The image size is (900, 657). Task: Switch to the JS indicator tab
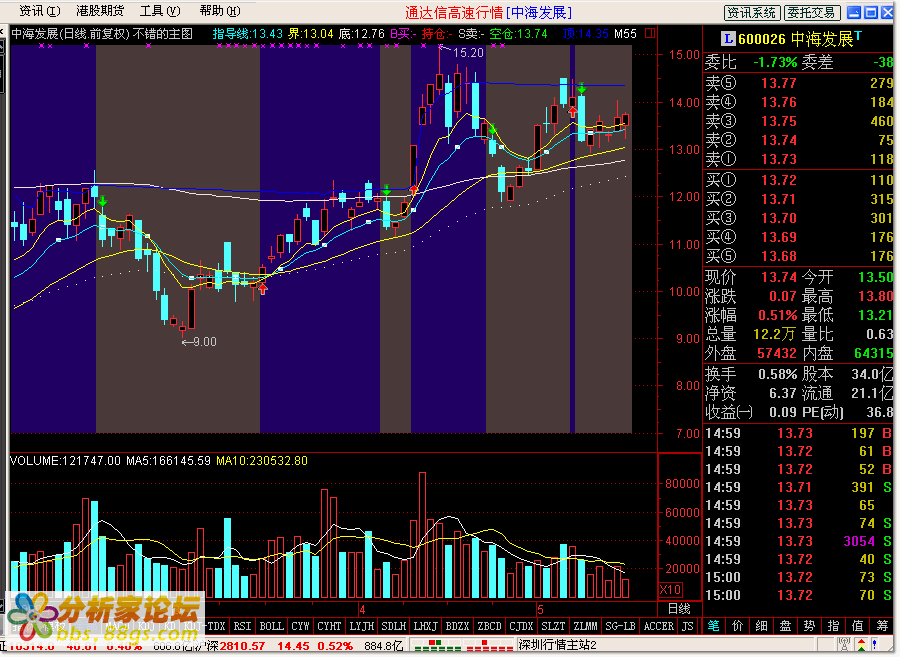click(687, 626)
